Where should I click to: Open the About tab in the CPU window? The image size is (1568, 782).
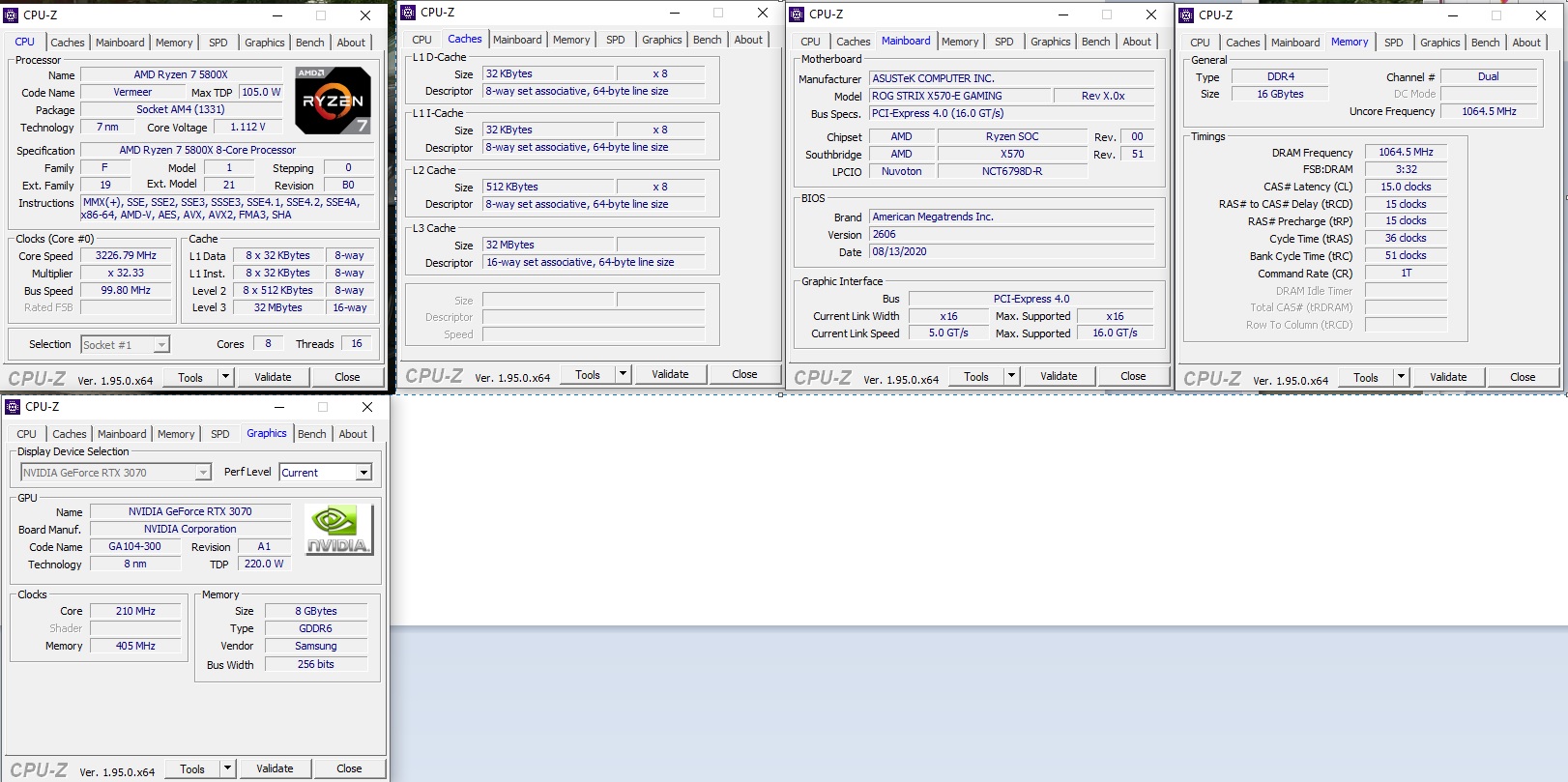pyautogui.click(x=351, y=43)
